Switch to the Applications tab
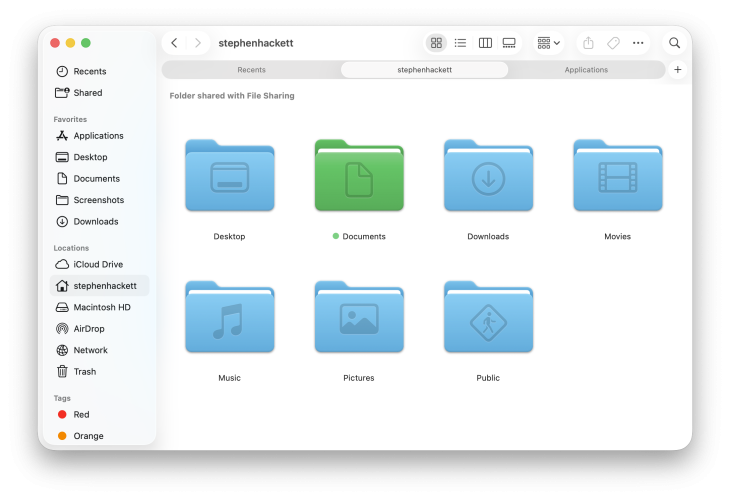This screenshot has width=730, height=500. [x=586, y=70]
